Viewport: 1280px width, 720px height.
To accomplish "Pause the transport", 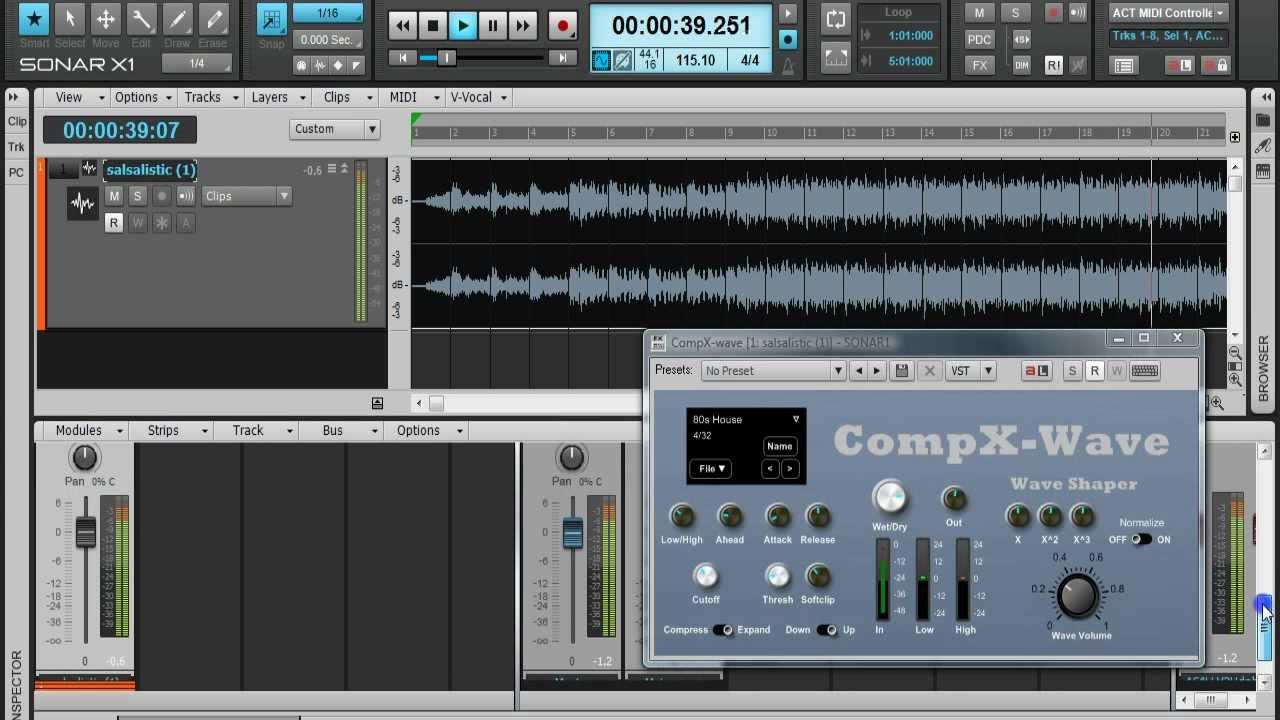I will point(492,26).
